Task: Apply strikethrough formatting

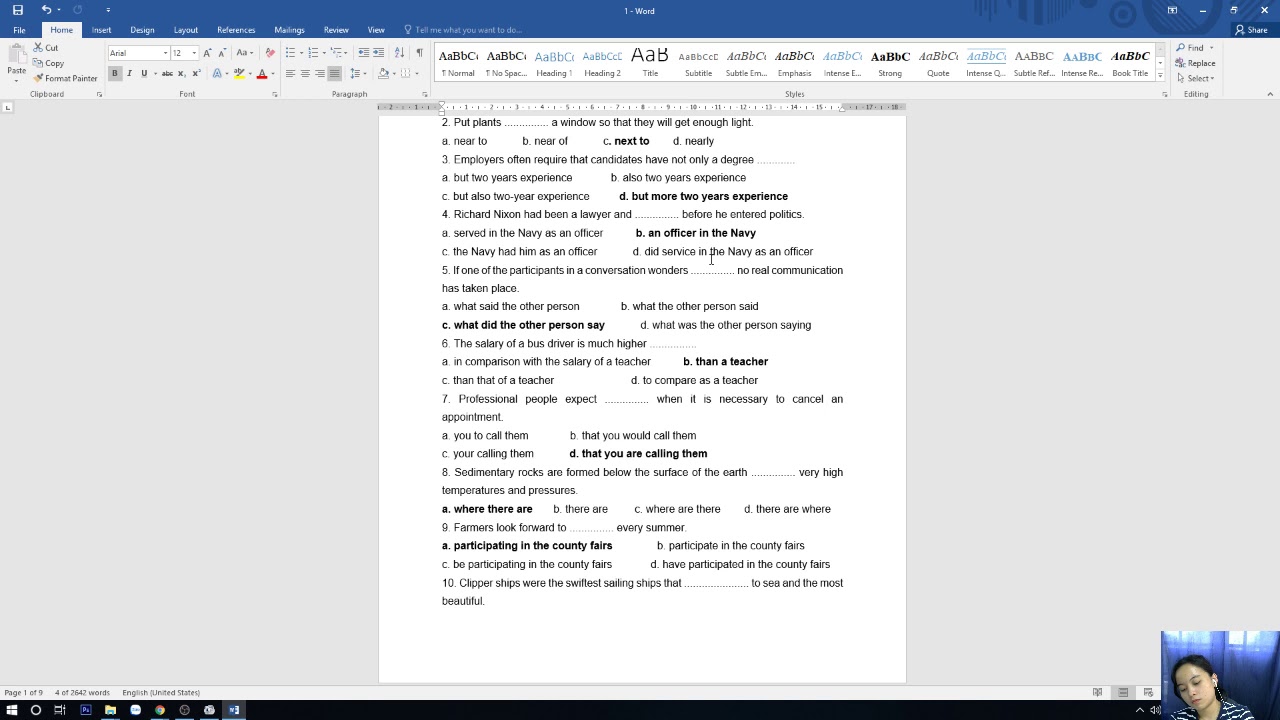Action: tap(167, 74)
